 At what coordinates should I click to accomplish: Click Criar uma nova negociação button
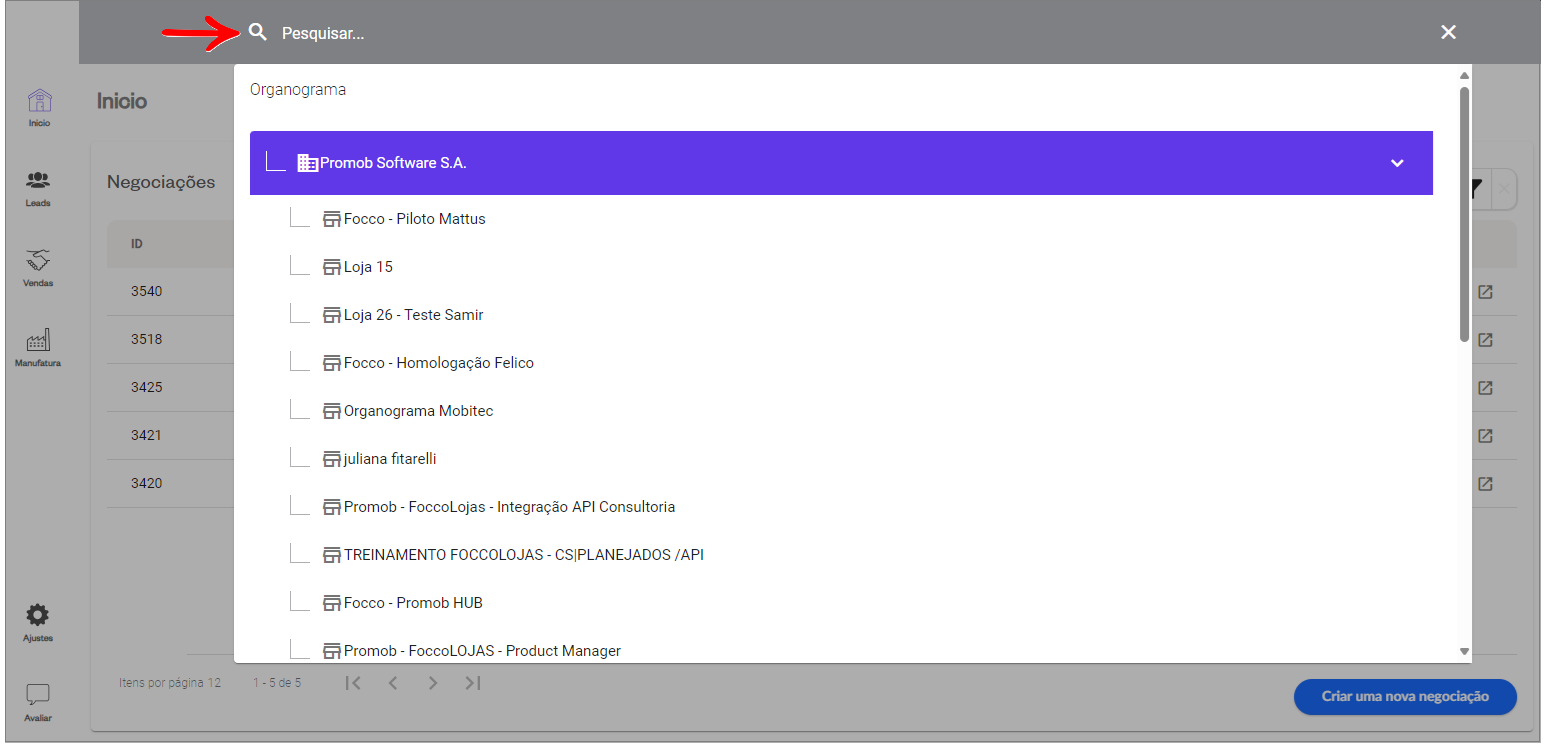pos(1405,697)
